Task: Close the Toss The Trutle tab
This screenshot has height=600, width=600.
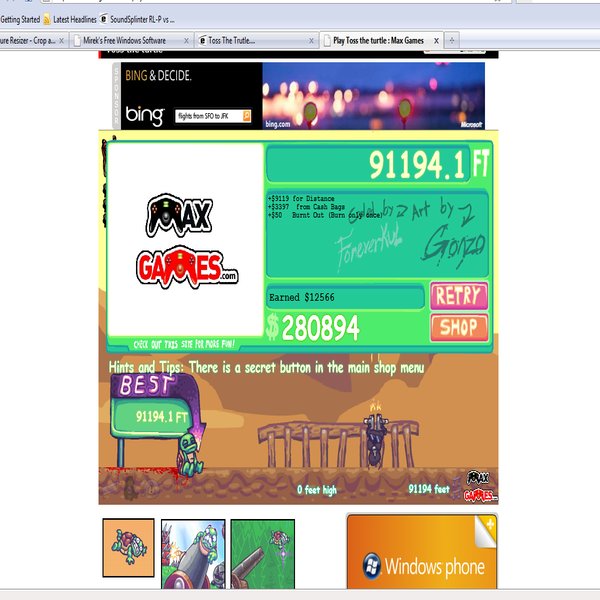Action: tap(311, 41)
